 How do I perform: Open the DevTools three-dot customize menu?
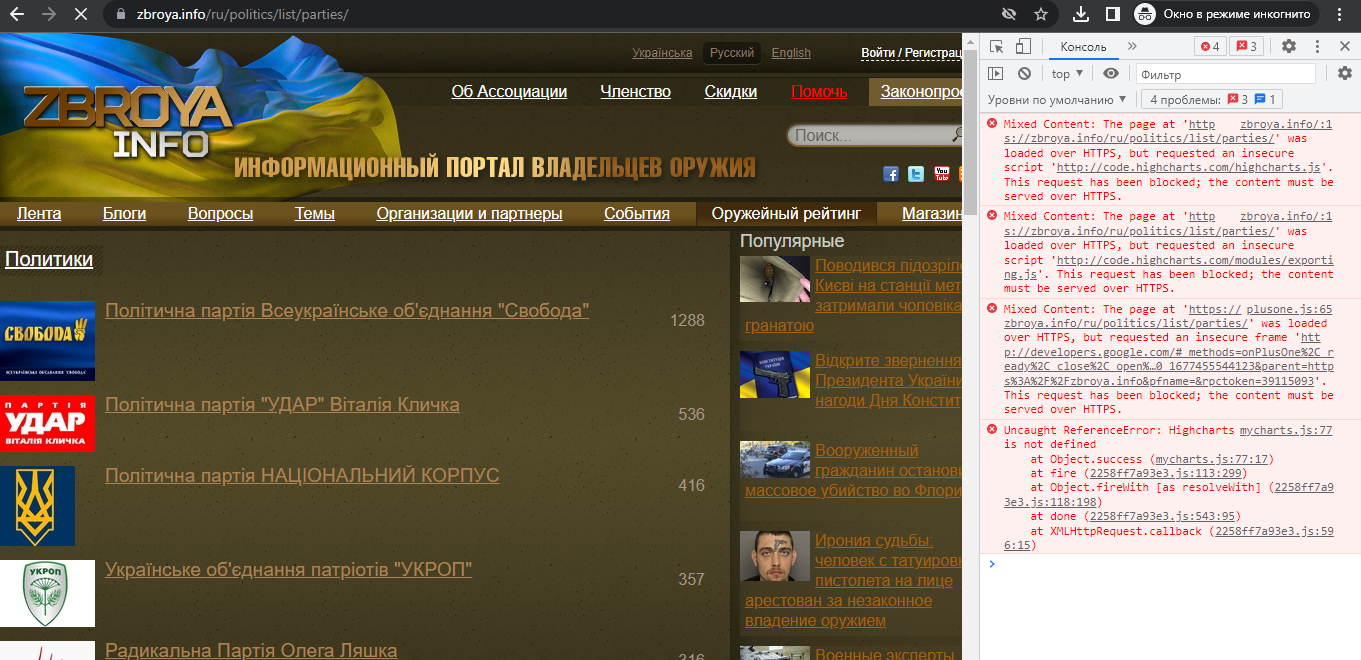1317,46
